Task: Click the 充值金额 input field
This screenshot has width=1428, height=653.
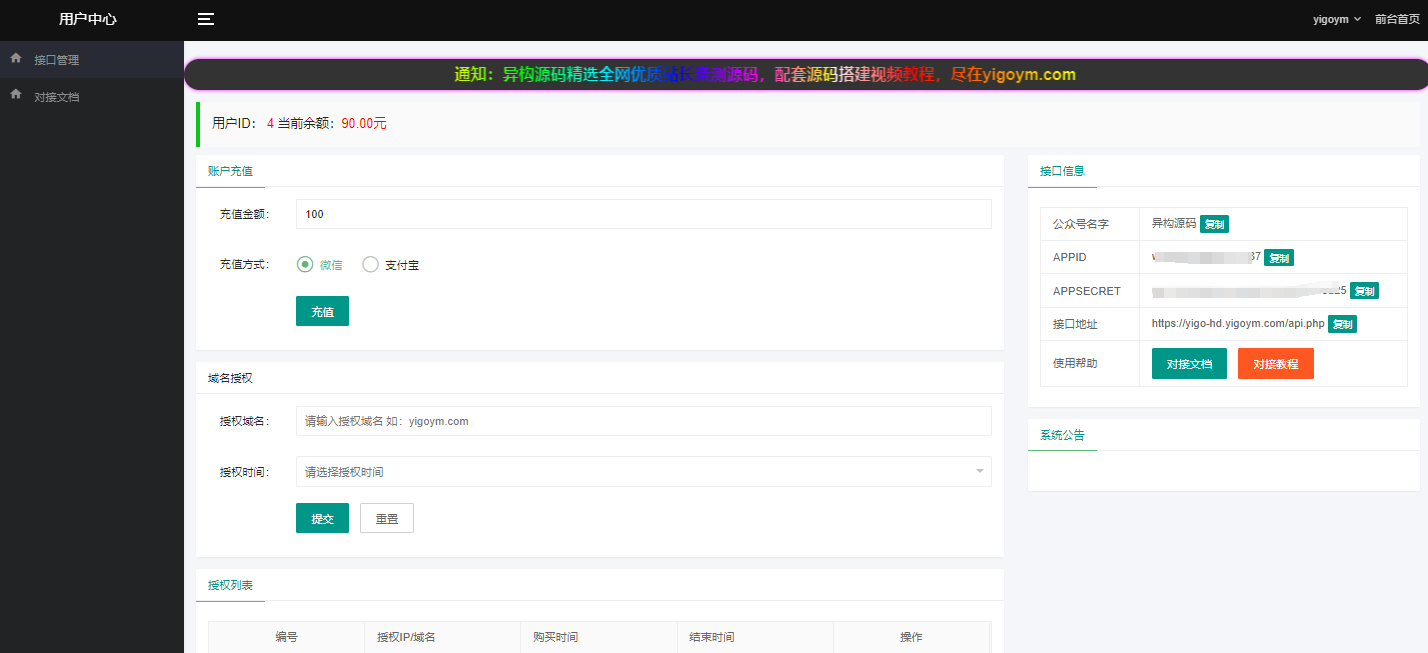Action: pyautogui.click(x=643, y=214)
